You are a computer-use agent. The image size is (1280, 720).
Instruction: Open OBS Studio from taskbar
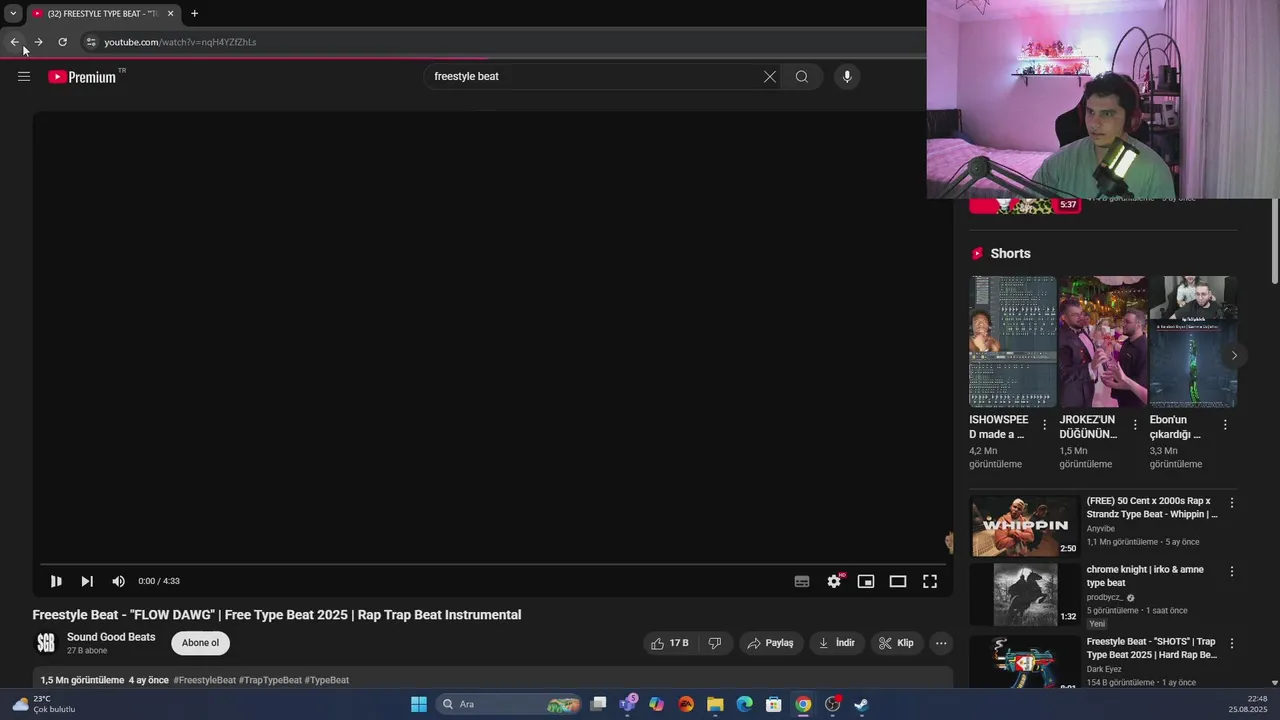(832, 704)
